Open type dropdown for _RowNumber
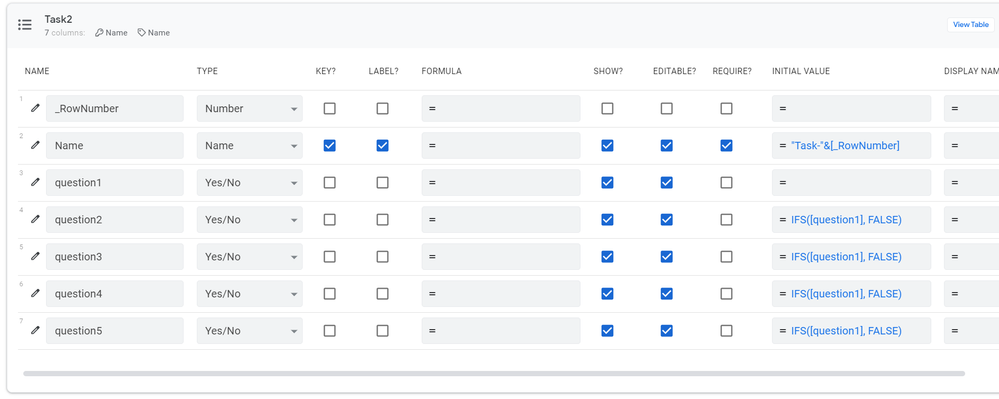The image size is (999, 399). coord(250,108)
